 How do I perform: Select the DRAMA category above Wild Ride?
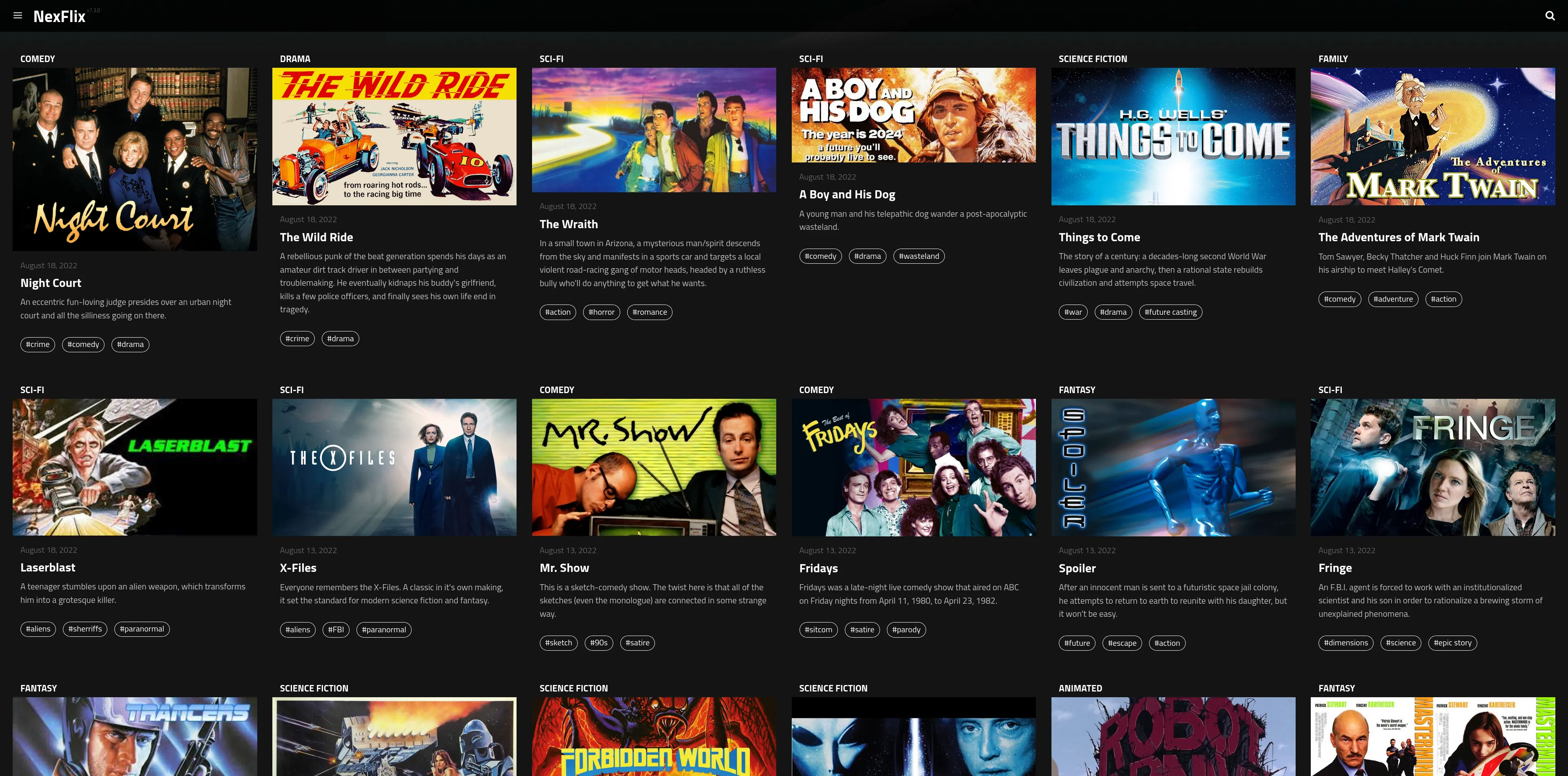click(x=295, y=59)
